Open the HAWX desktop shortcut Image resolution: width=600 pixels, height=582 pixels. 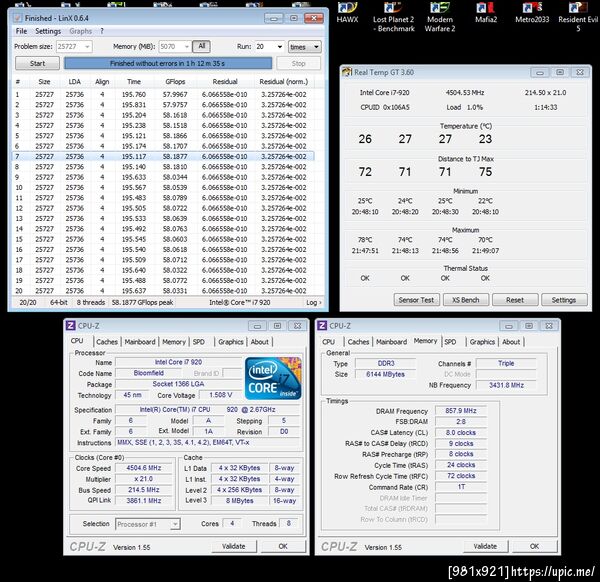point(347,13)
